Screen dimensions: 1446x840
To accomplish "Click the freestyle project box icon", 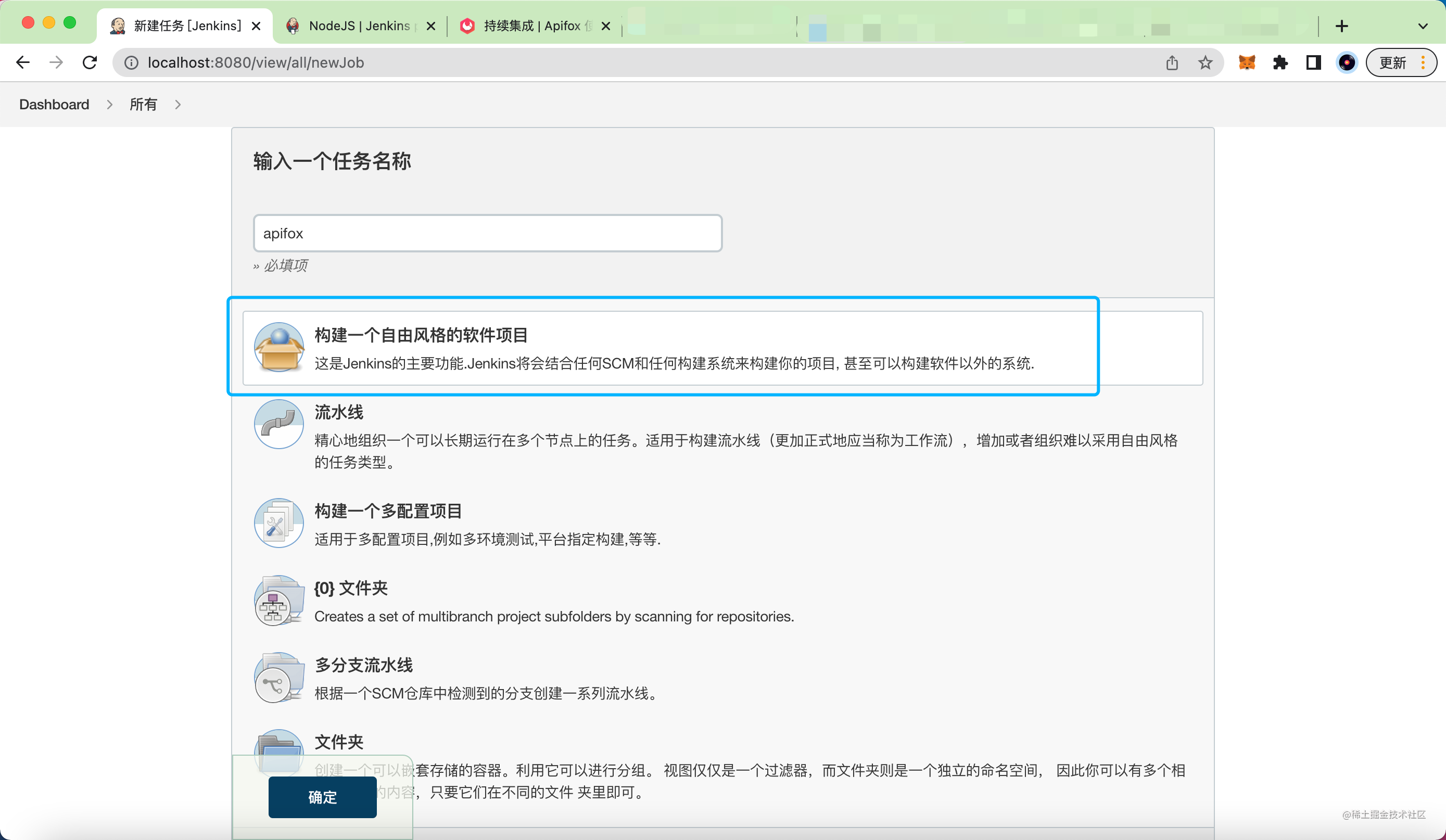I will (279, 347).
